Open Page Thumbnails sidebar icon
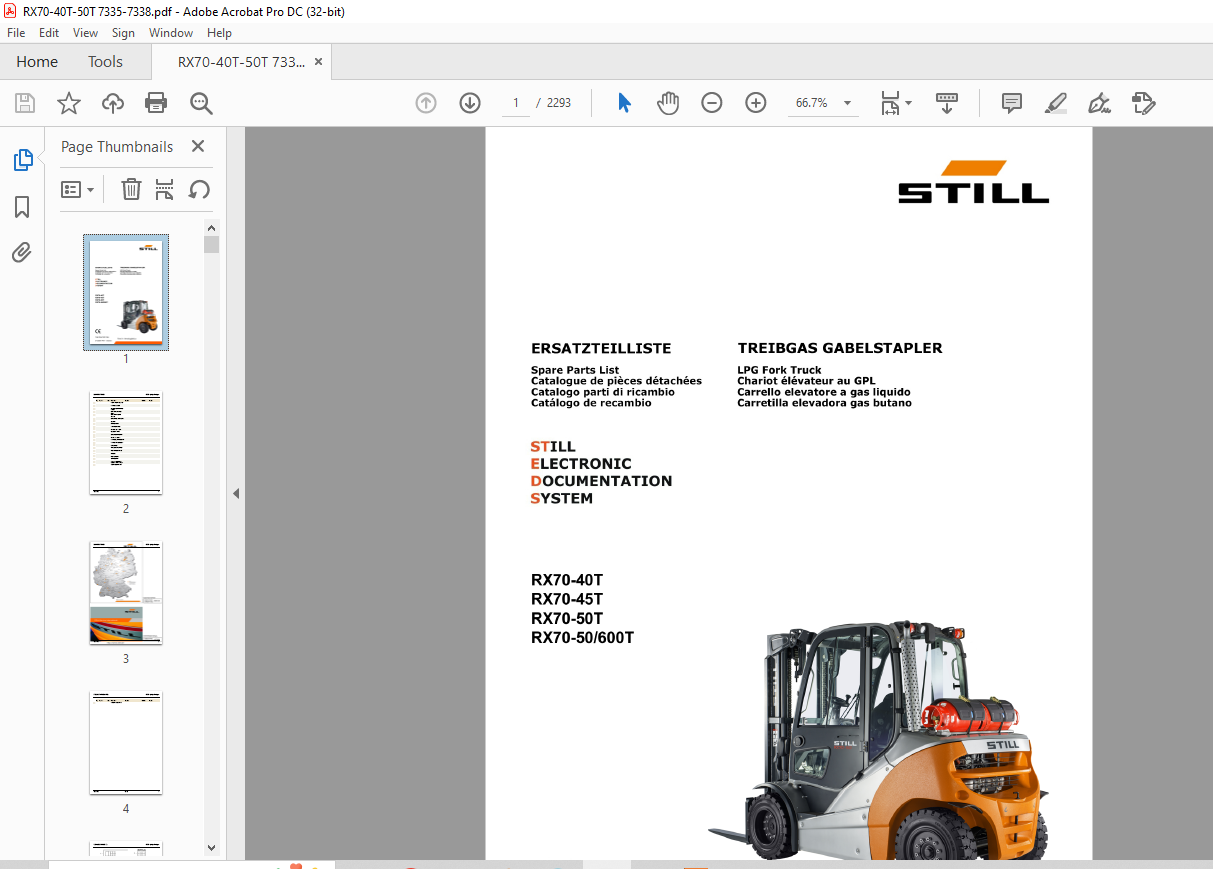 pyautogui.click(x=22, y=160)
